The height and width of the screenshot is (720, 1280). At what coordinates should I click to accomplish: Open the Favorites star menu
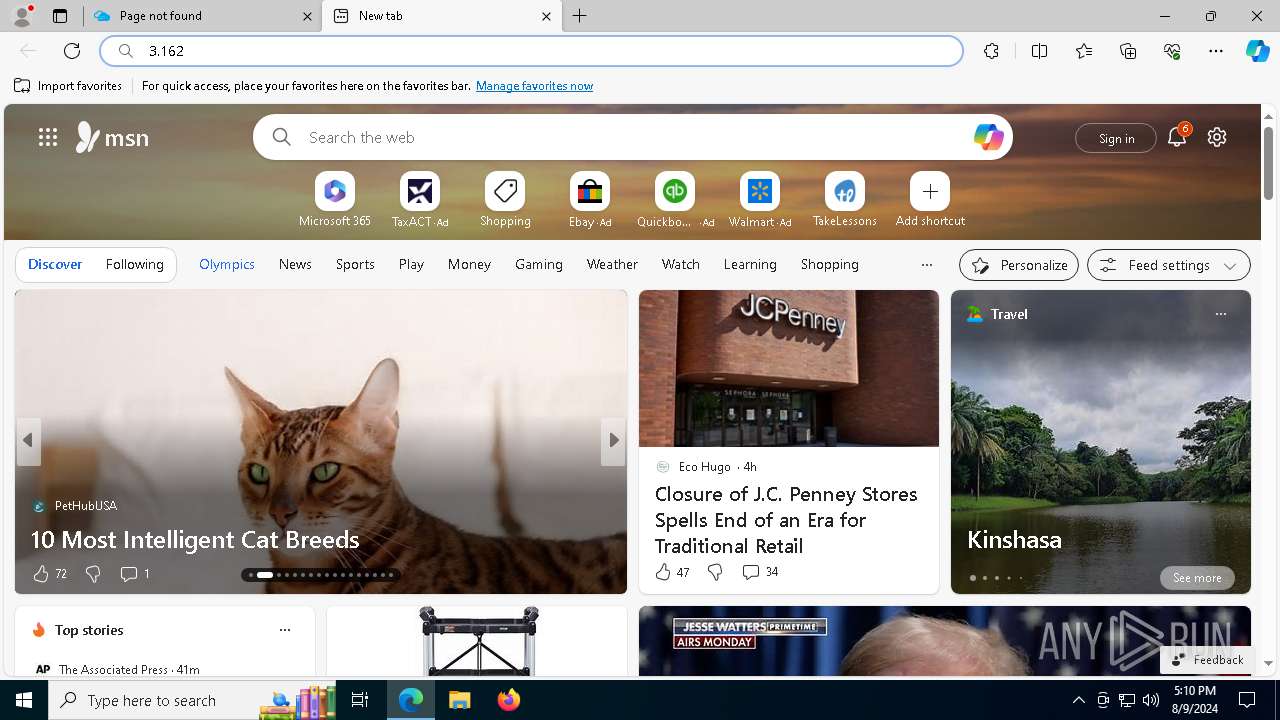coord(1084,51)
